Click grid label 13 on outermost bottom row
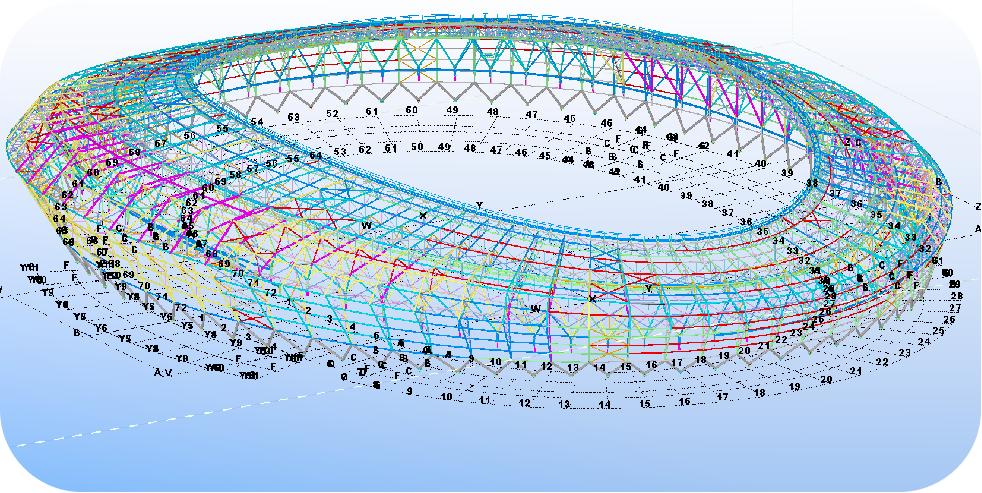 [564, 405]
